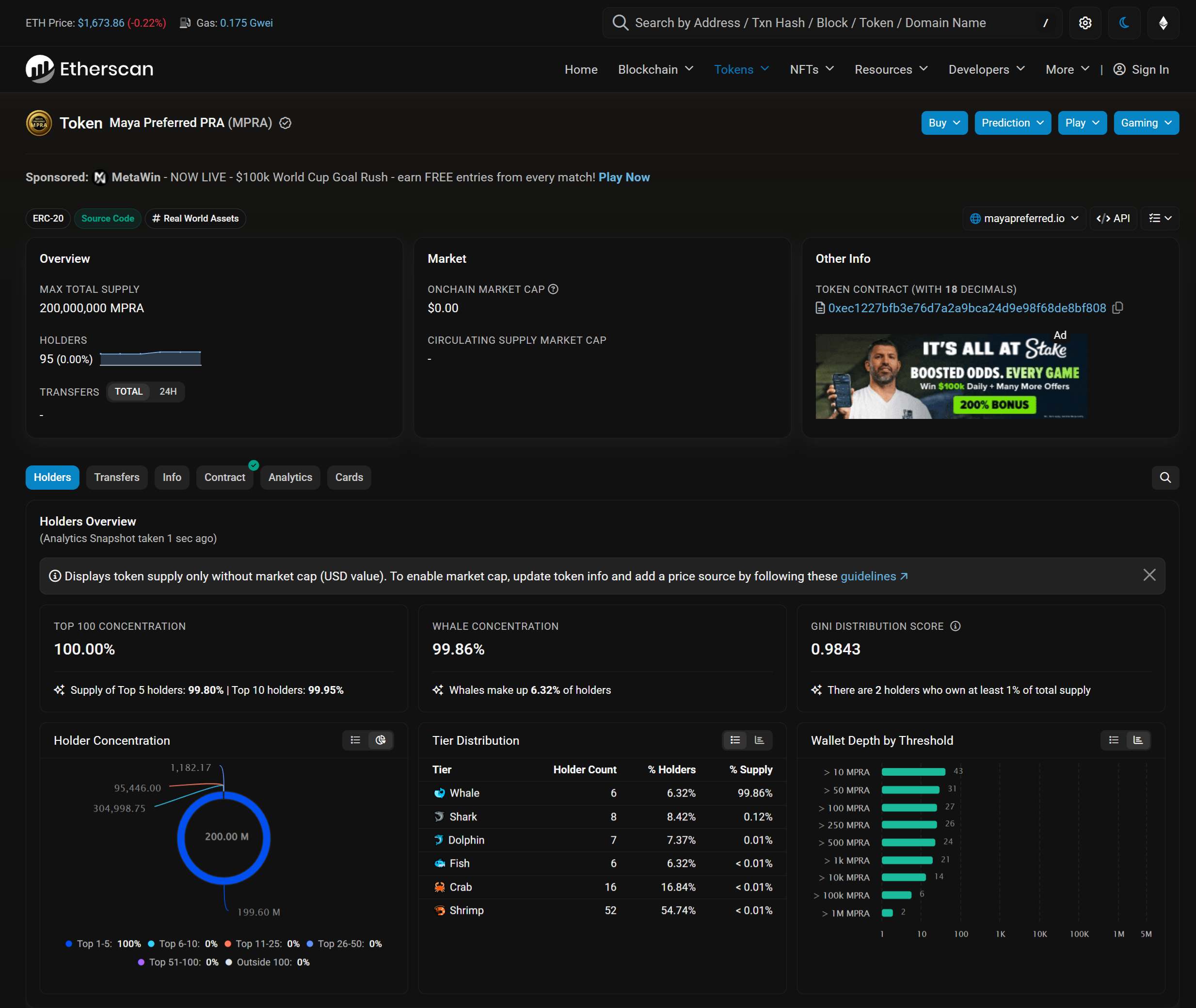Expand the More menu
The height and width of the screenshot is (1008, 1196).
point(1068,69)
